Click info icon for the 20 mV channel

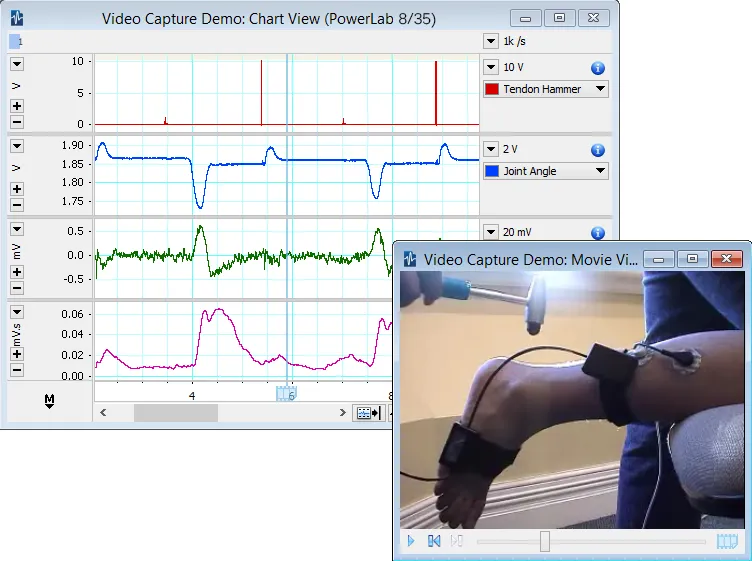(598, 232)
